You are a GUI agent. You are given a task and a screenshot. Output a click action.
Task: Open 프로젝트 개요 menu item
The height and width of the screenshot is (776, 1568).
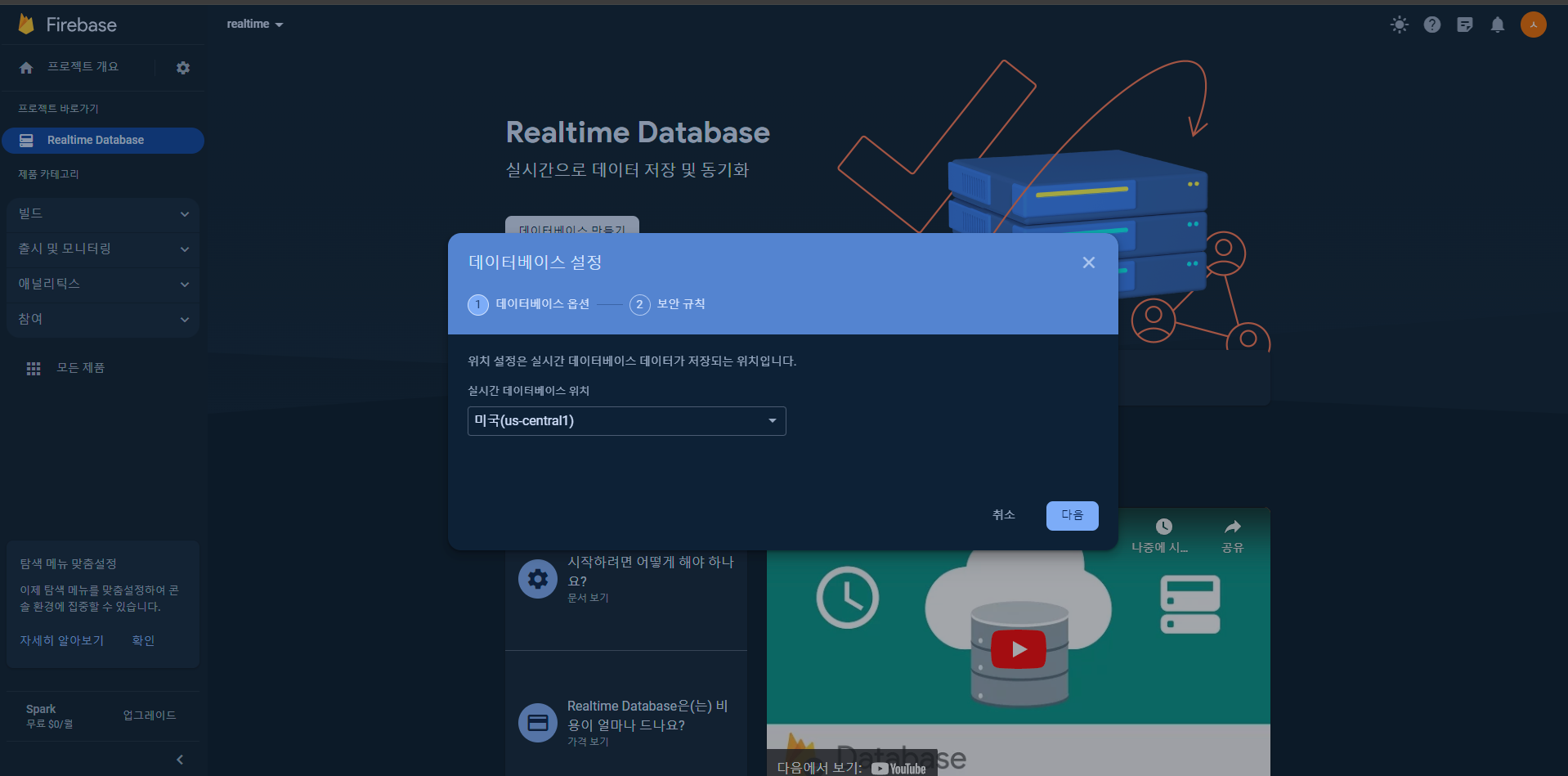point(83,67)
